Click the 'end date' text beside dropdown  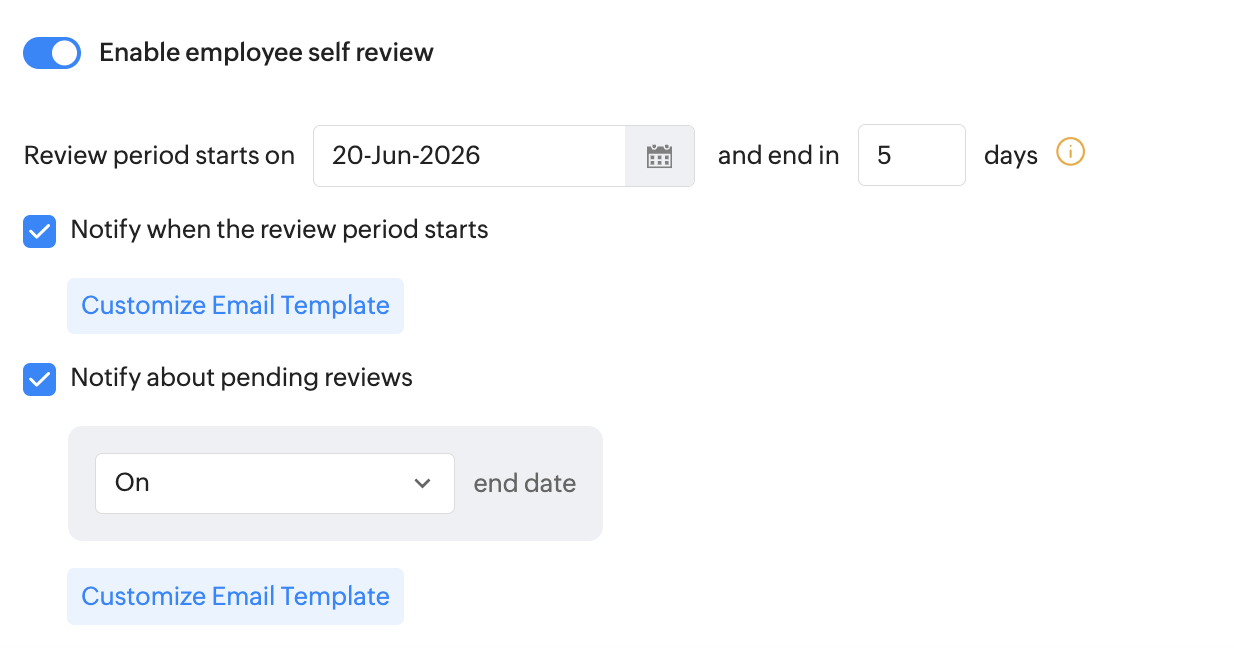524,484
